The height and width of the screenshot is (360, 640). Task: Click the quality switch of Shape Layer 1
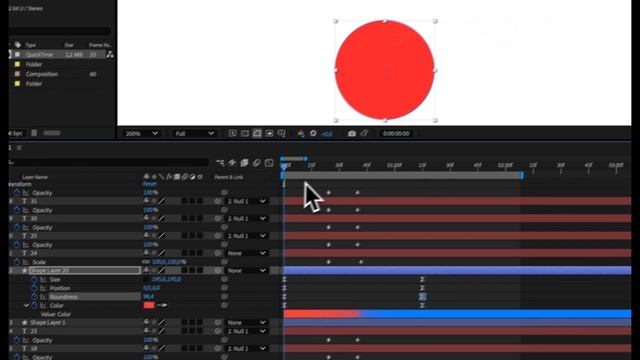pyautogui.click(x=162, y=322)
